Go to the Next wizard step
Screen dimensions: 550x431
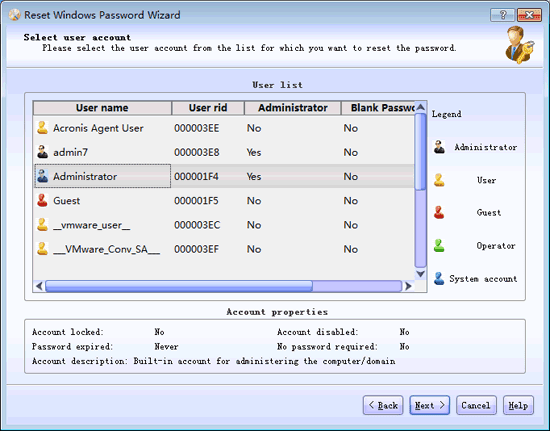click(429, 405)
